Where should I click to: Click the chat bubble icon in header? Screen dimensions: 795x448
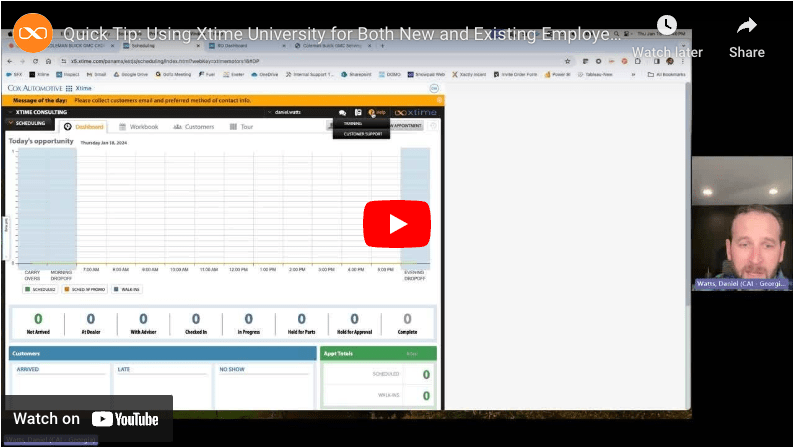click(342, 112)
